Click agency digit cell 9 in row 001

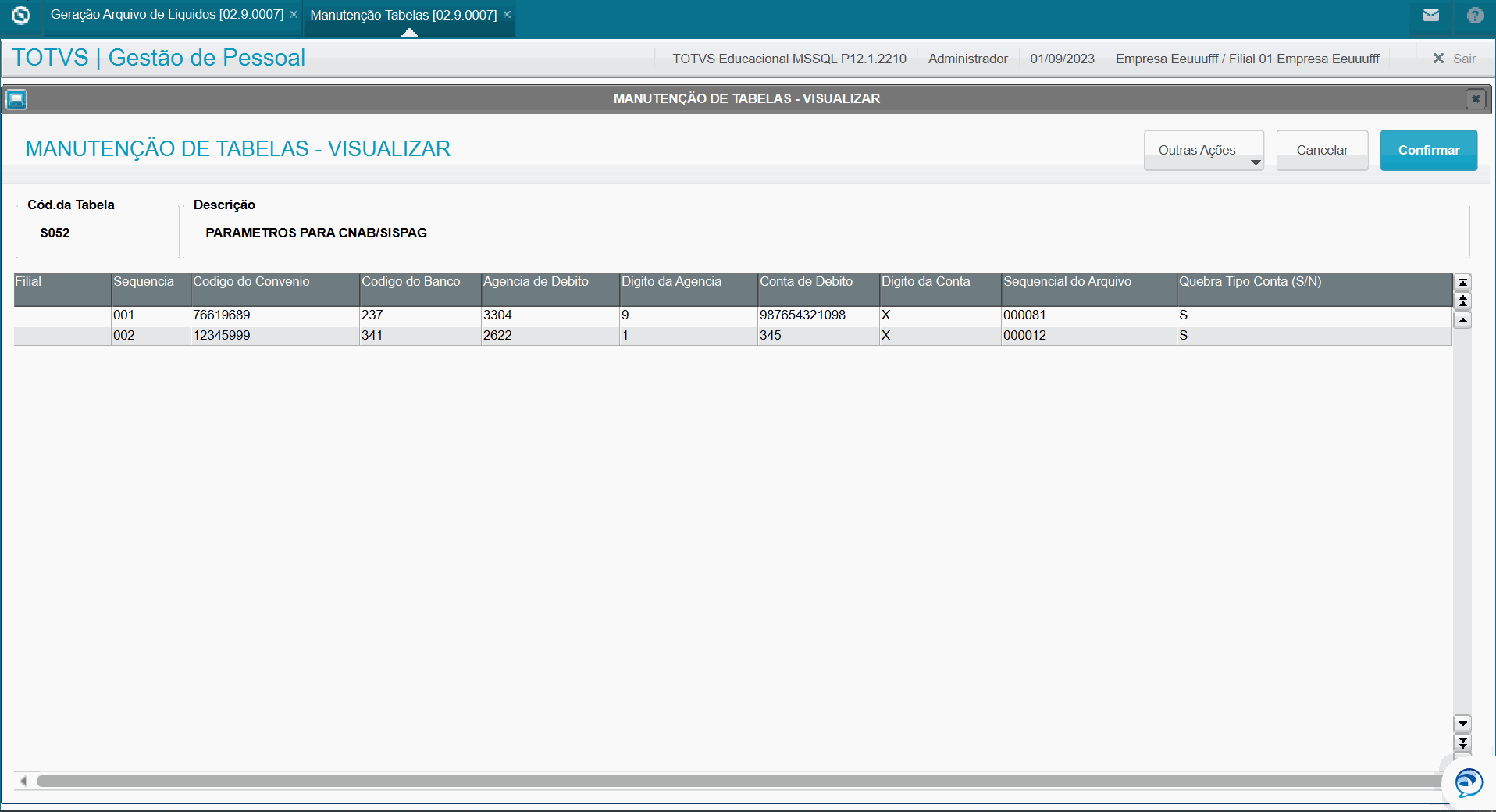(x=688, y=315)
